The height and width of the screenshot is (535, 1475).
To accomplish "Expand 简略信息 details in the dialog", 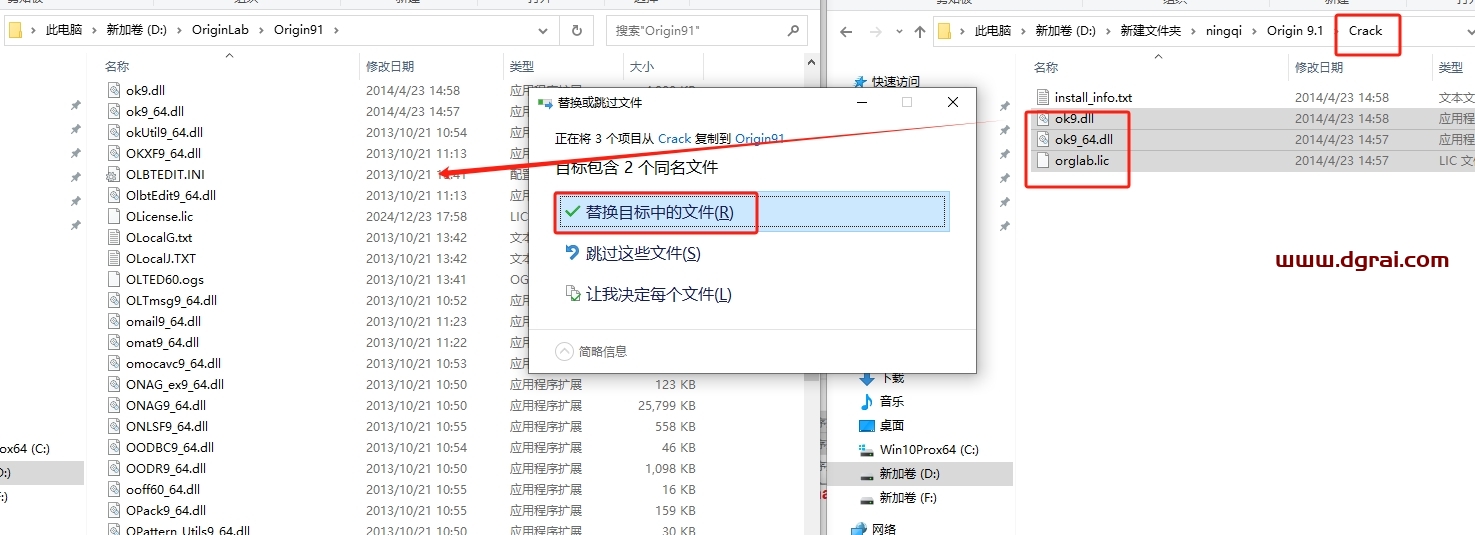I will tap(591, 351).
